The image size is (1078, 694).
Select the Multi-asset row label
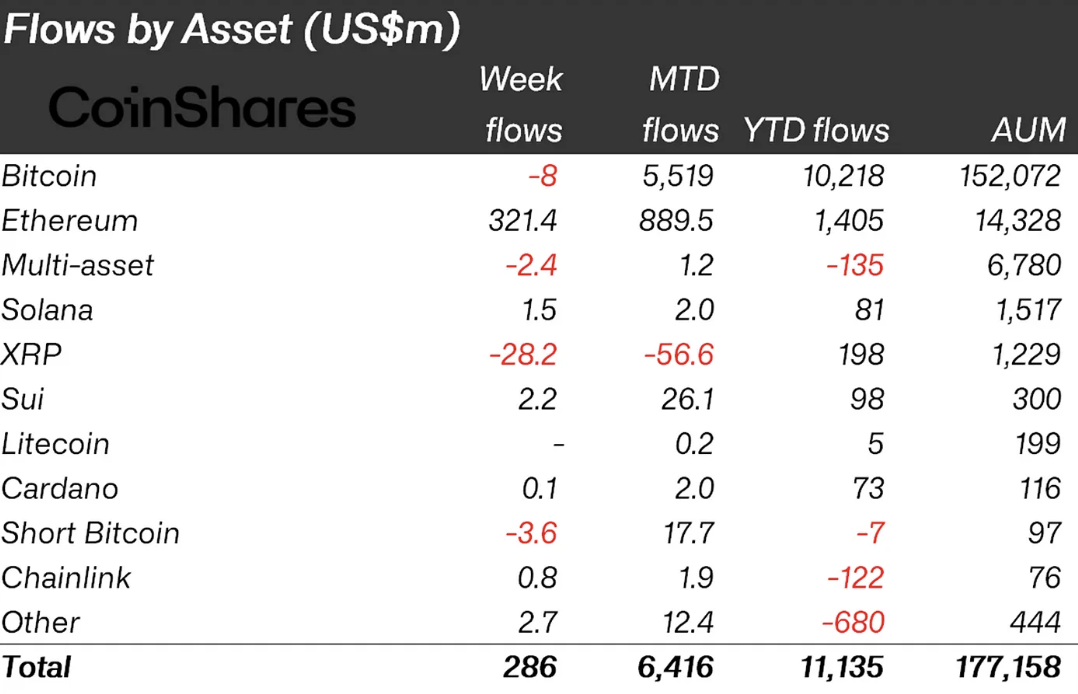[x=78, y=265]
